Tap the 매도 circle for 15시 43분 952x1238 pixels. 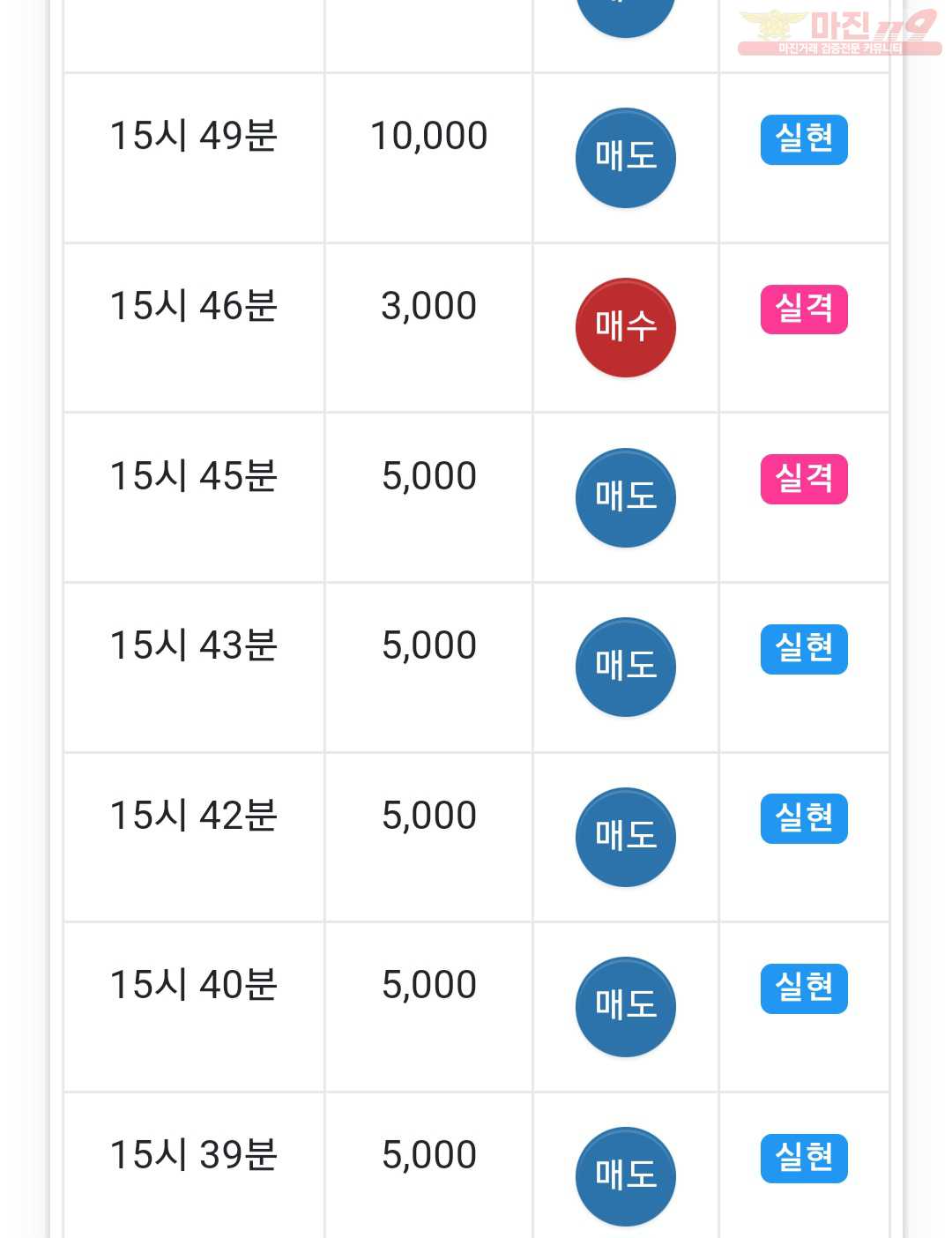point(626,667)
